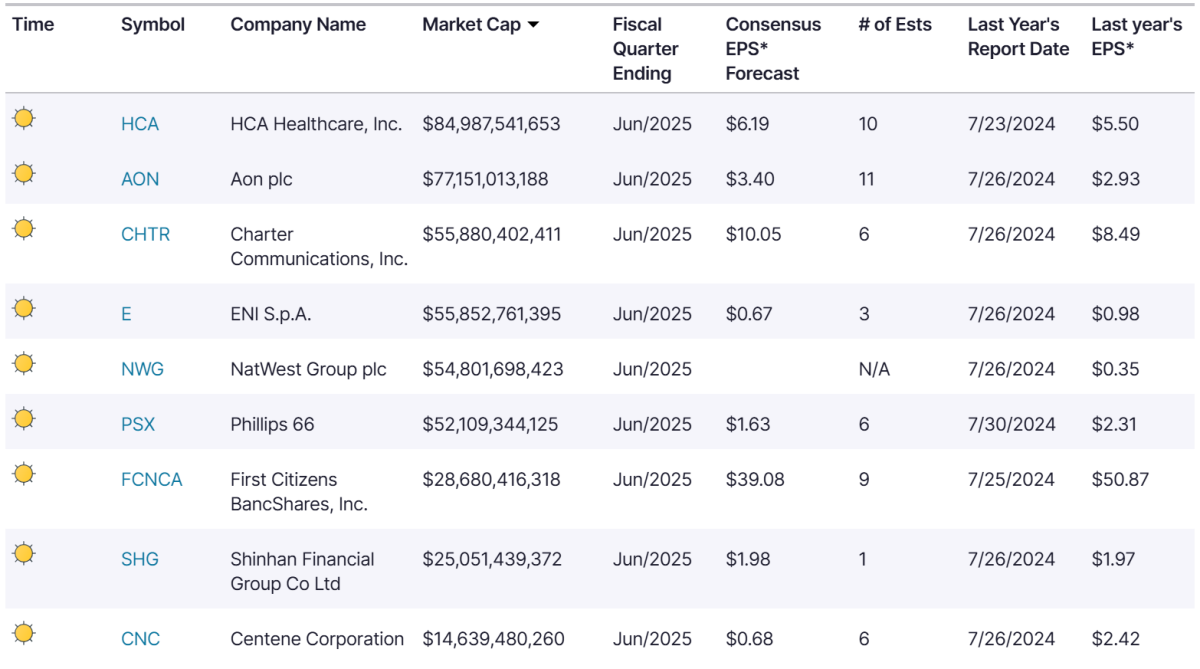Image resolution: width=1200 pixels, height=669 pixels.
Task: Click the Time column header
Action: (x=33, y=25)
